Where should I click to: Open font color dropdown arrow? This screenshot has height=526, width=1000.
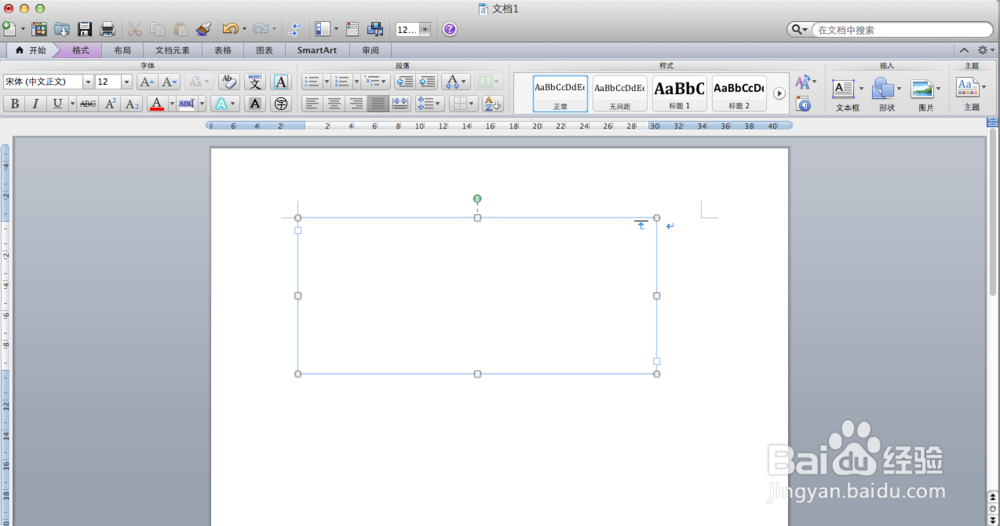[x=172, y=103]
